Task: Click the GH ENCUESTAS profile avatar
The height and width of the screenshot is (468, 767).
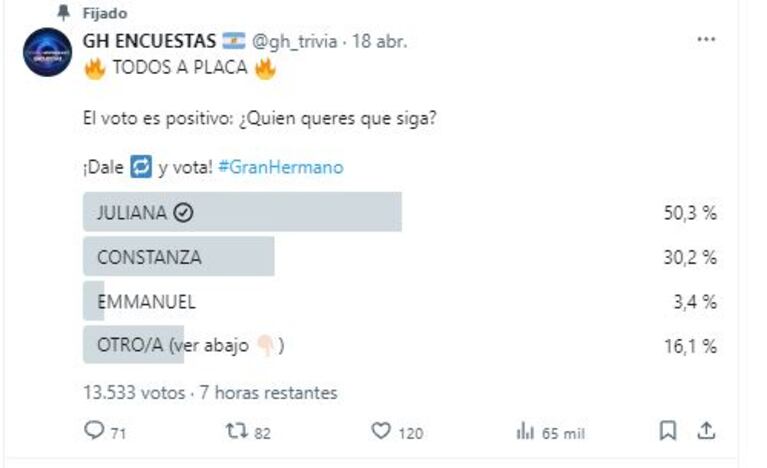Action: point(47,53)
